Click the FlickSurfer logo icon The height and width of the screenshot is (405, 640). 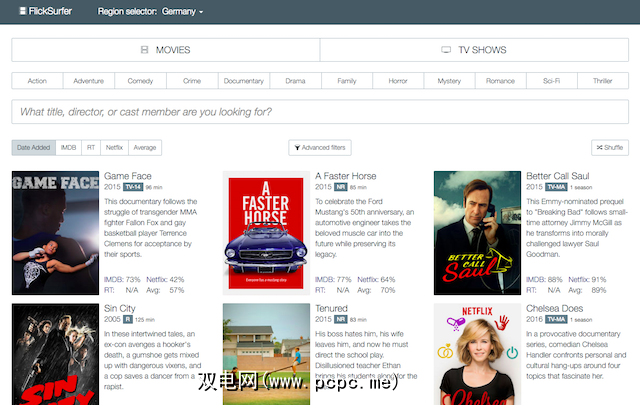click(23, 11)
